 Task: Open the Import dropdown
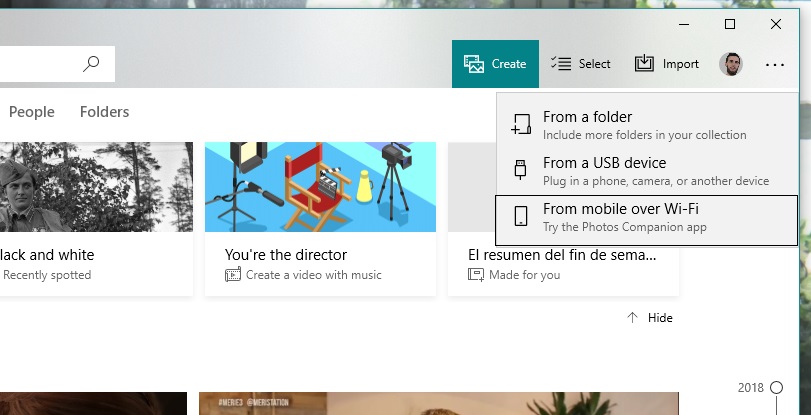(667, 64)
